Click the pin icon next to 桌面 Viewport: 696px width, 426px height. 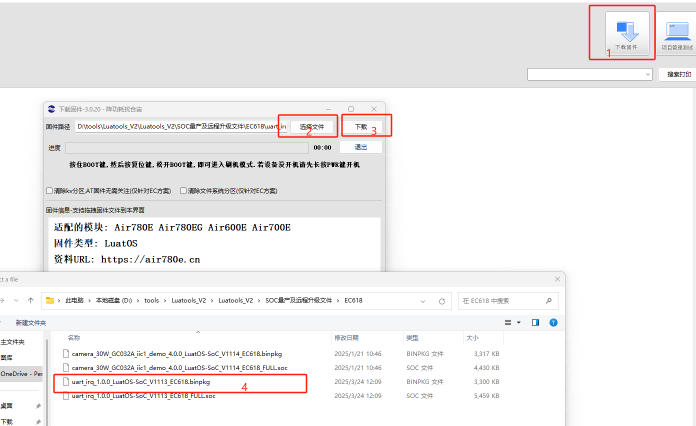pos(38,406)
